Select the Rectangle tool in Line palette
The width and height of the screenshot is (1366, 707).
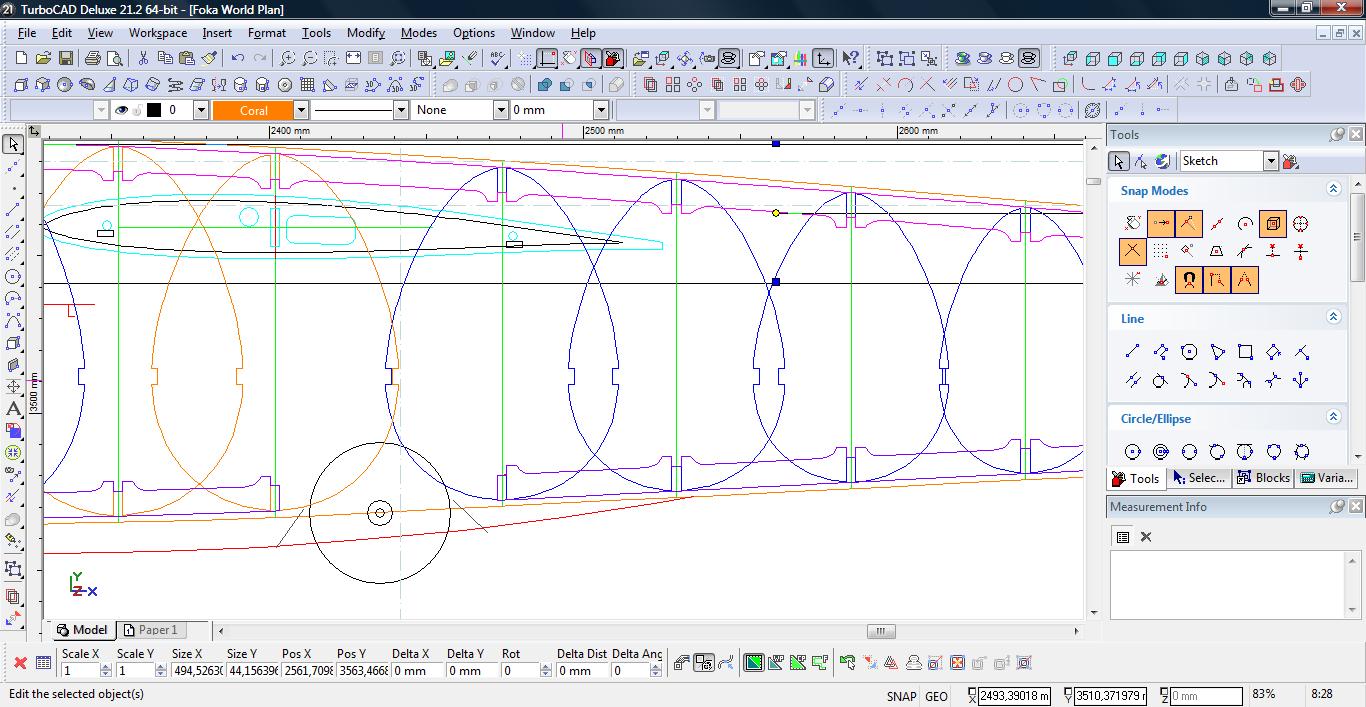coord(1245,352)
